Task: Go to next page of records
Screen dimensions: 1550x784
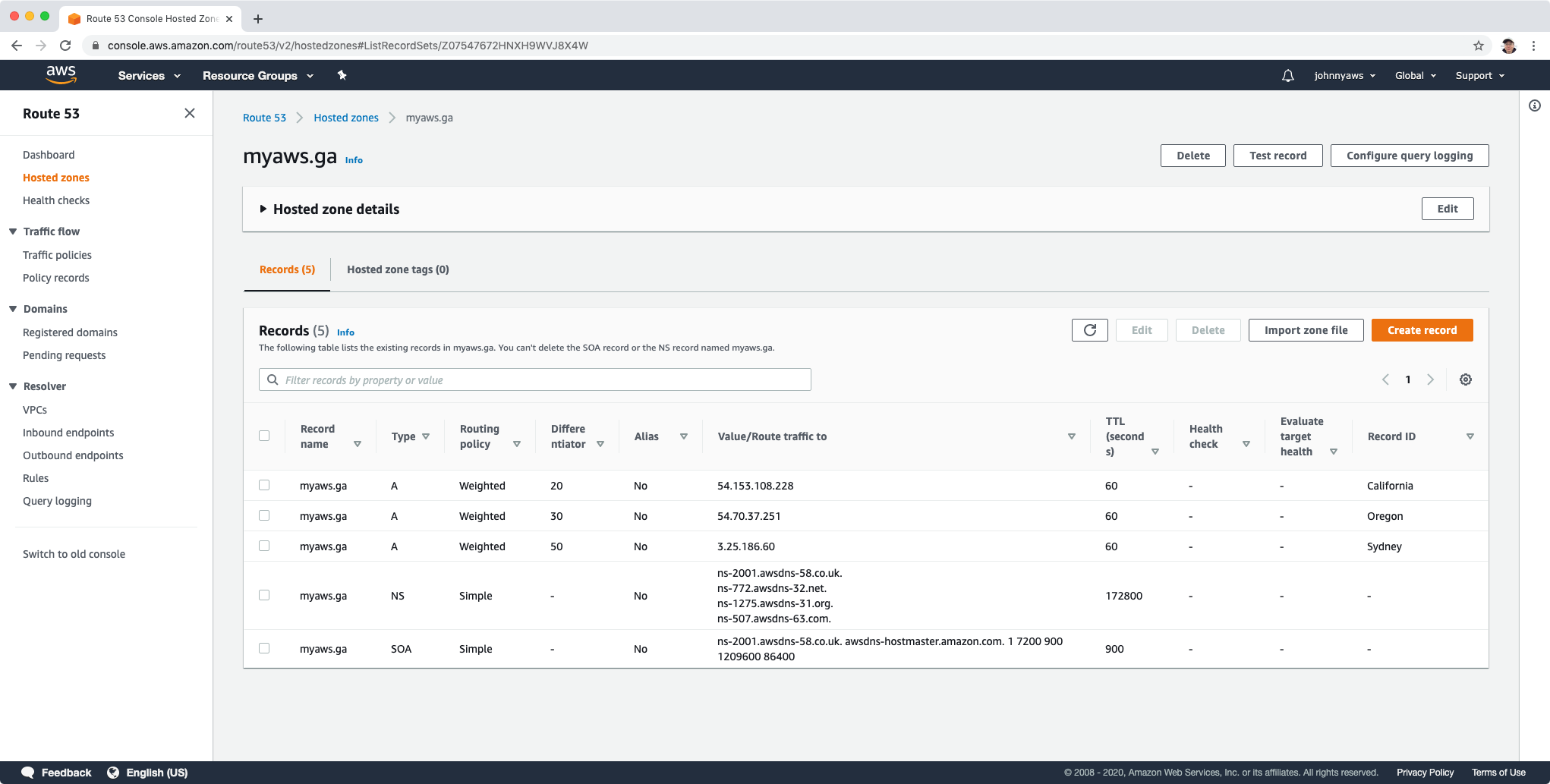Action: pyautogui.click(x=1430, y=379)
